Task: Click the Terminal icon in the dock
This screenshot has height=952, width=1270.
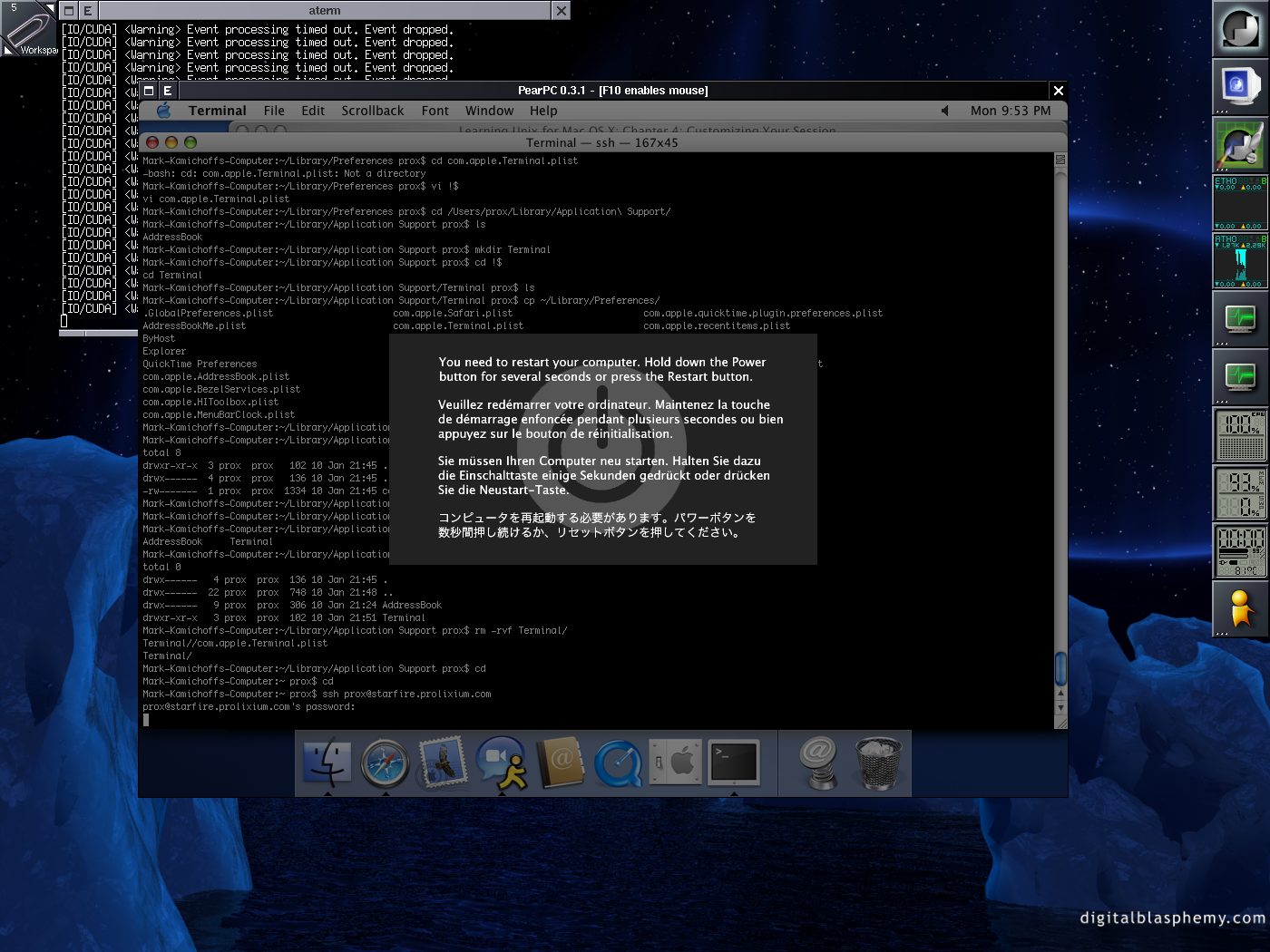Action: click(x=734, y=762)
